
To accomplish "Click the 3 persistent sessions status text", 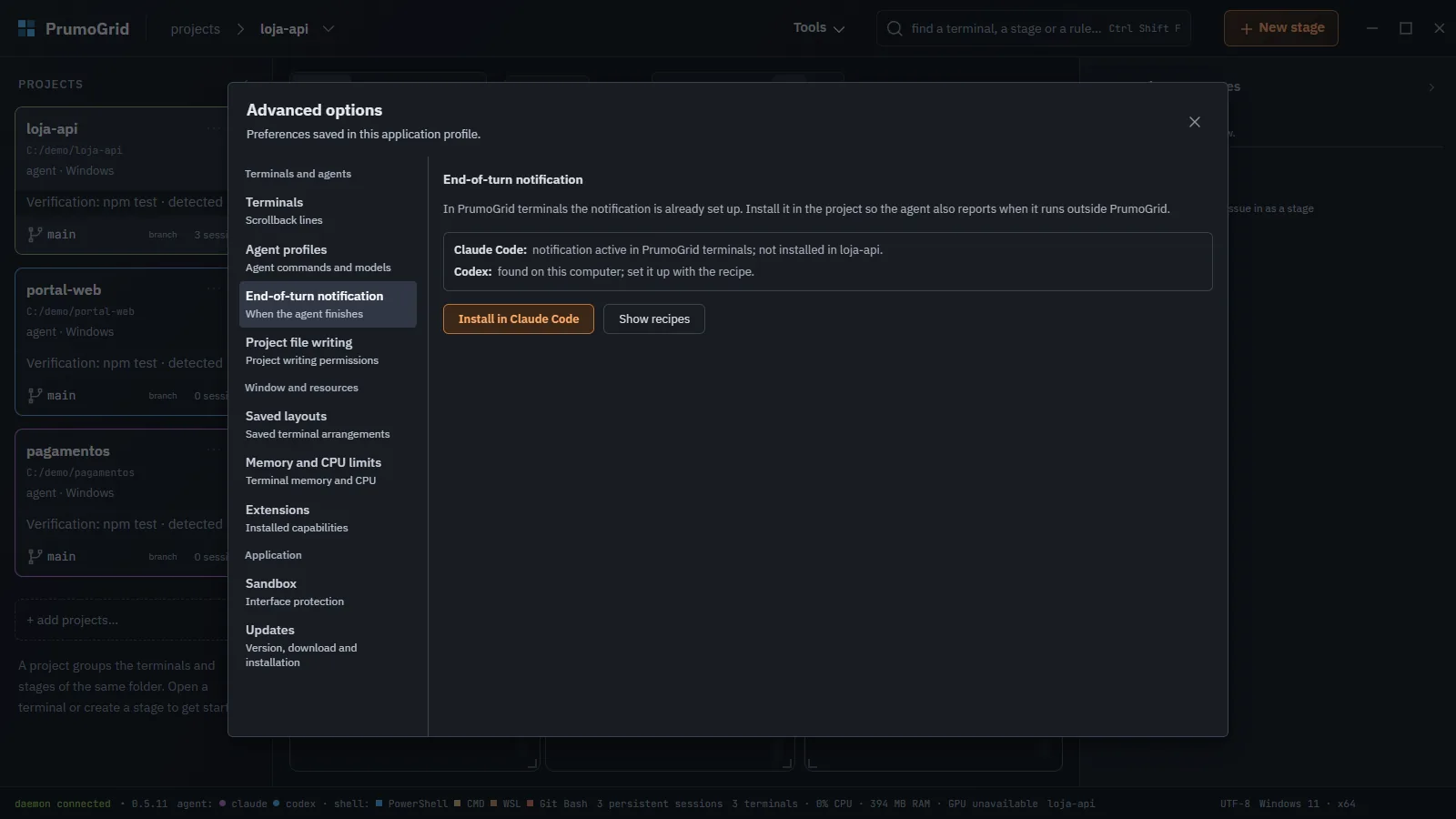I will click(660, 804).
